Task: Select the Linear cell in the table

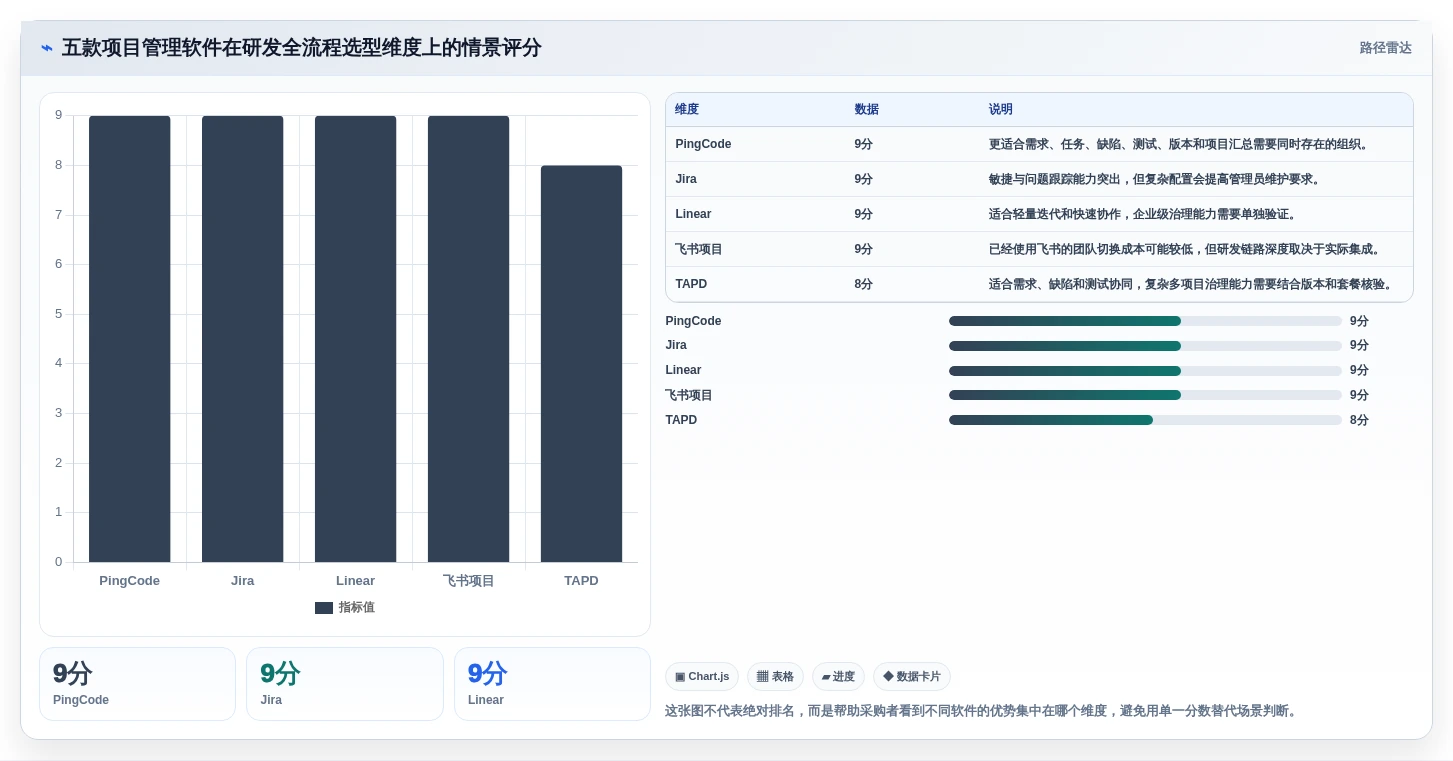Action: (693, 214)
